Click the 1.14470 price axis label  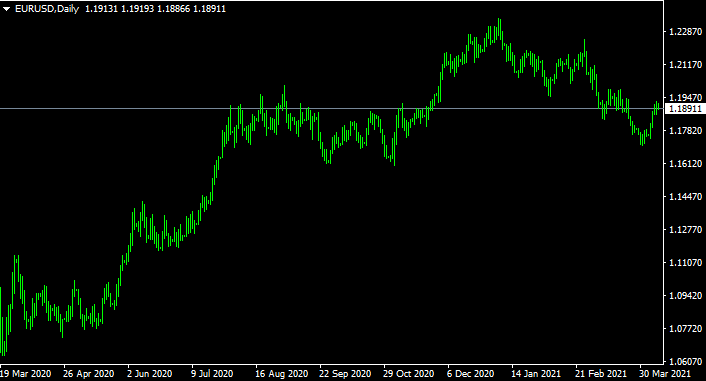click(686, 196)
